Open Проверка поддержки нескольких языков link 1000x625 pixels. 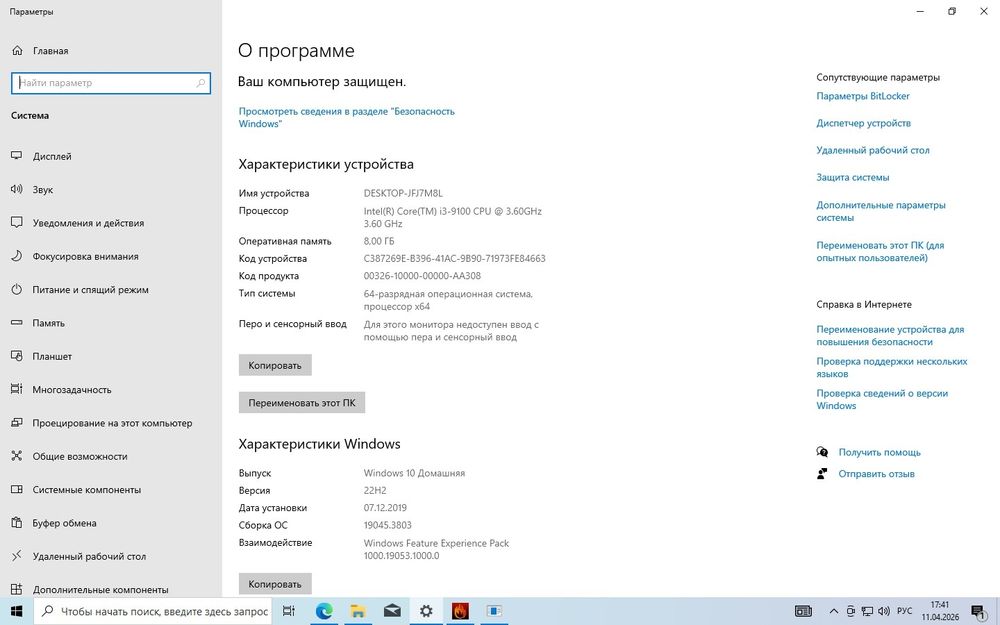[892, 367]
